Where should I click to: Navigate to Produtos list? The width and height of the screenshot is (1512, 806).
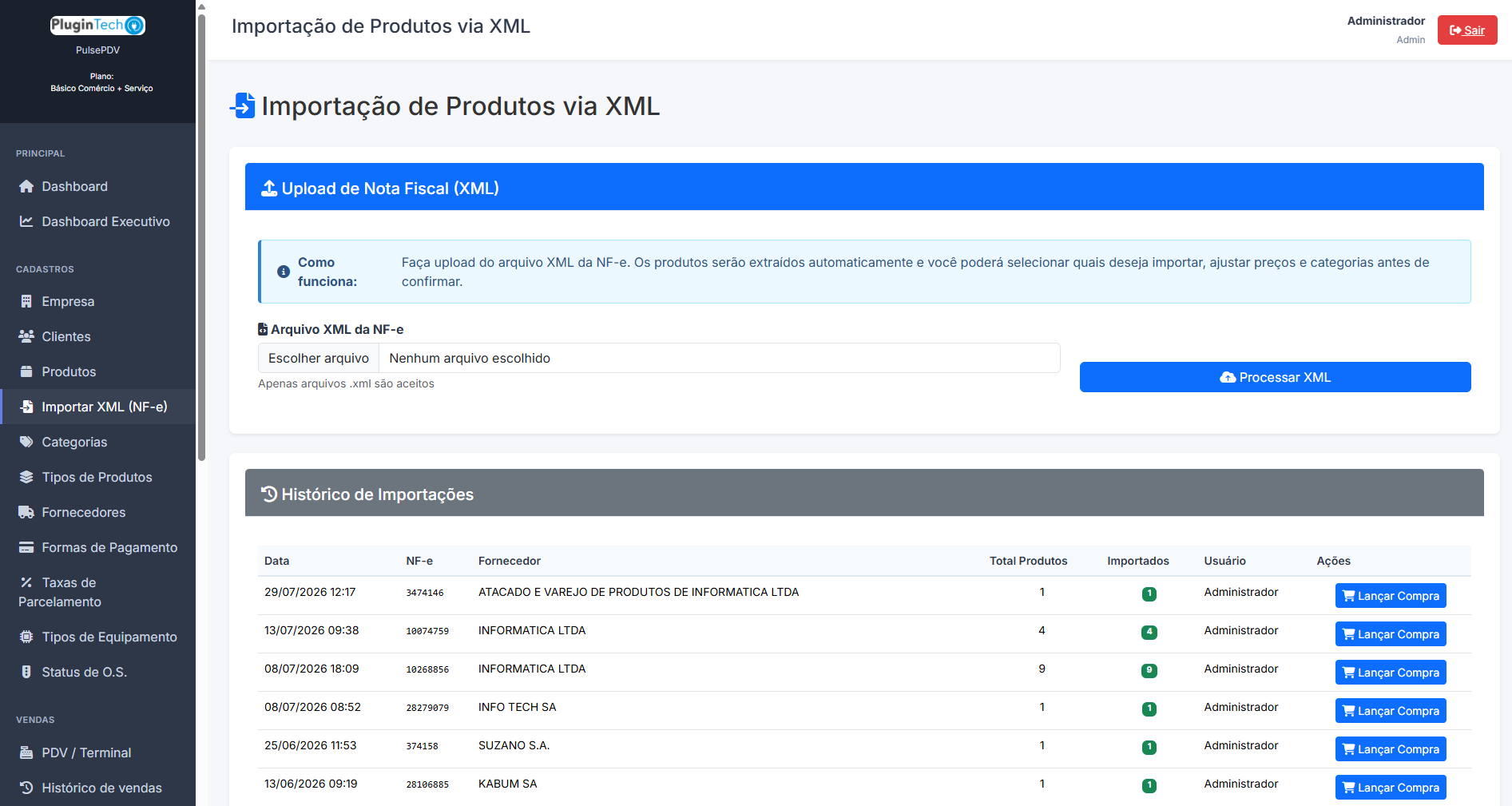coord(97,371)
